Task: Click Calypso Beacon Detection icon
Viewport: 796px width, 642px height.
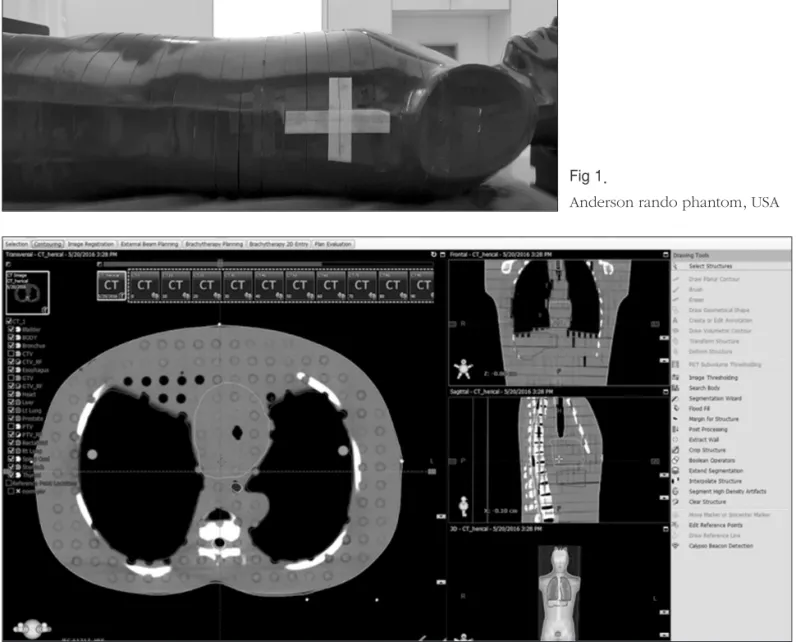Action: pos(676,546)
